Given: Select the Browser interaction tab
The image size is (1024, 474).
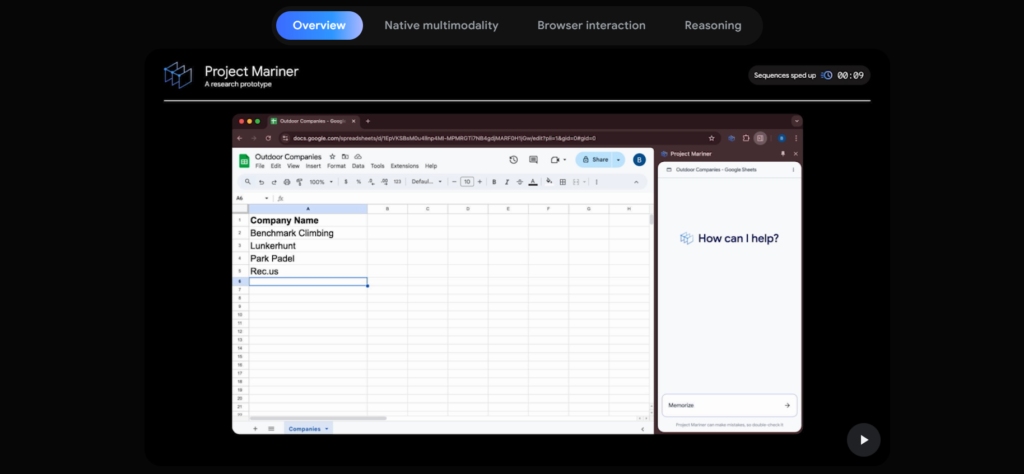Looking at the screenshot, I should (x=591, y=25).
